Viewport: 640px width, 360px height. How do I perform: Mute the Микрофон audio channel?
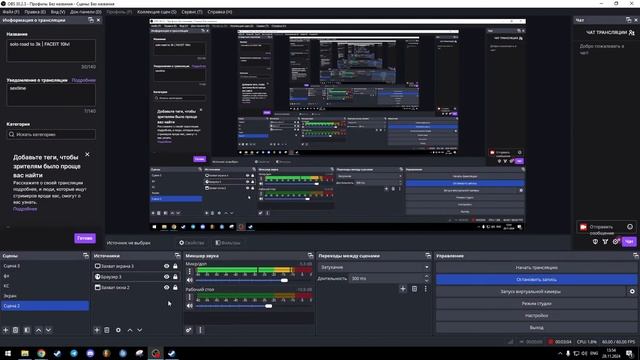[189, 280]
